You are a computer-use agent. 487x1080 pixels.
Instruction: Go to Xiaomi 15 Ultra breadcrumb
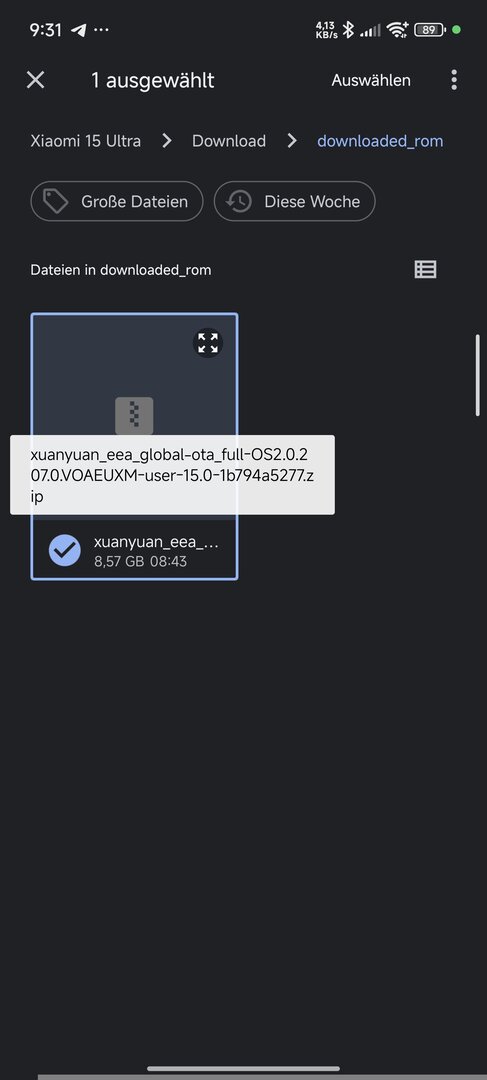(85, 141)
